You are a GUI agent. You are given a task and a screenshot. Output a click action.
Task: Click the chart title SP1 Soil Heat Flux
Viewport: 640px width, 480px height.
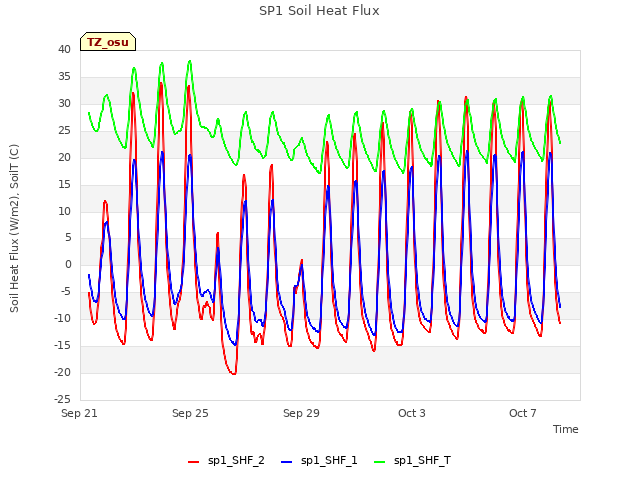tap(319, 11)
